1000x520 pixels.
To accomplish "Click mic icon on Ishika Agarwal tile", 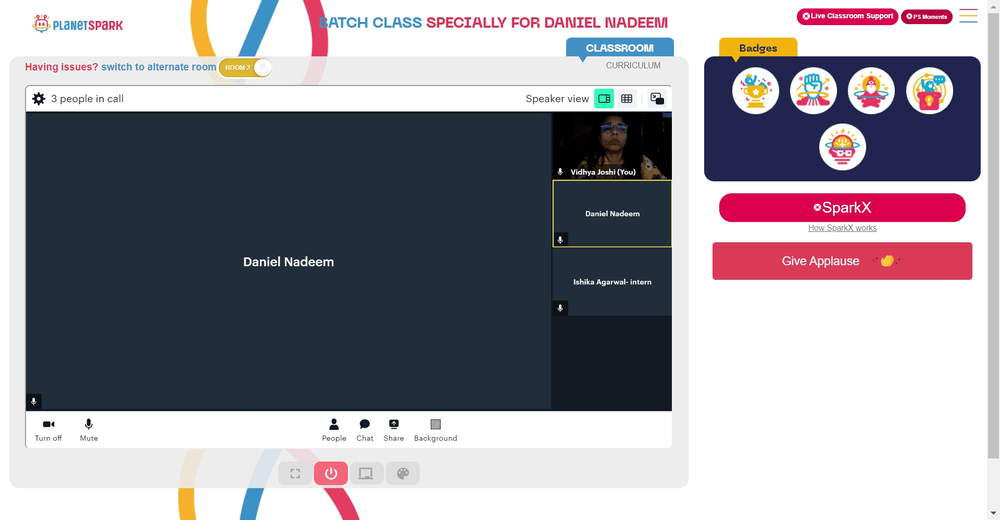I will point(560,308).
